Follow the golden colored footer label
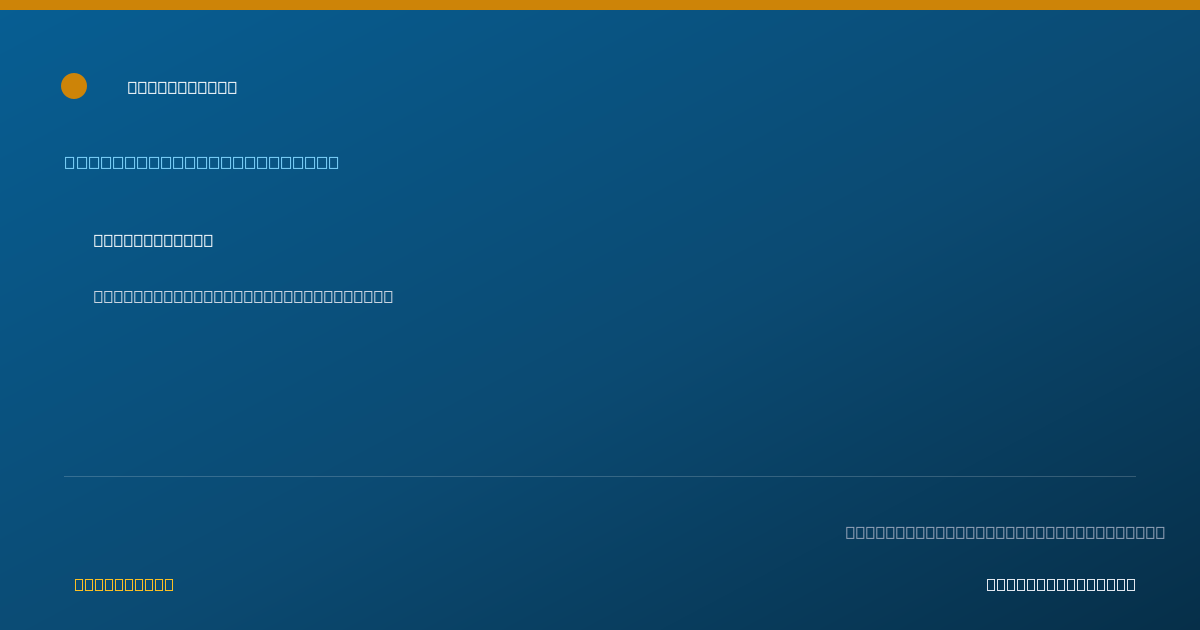Image resolution: width=1200 pixels, height=630 pixels. pyautogui.click(x=124, y=584)
